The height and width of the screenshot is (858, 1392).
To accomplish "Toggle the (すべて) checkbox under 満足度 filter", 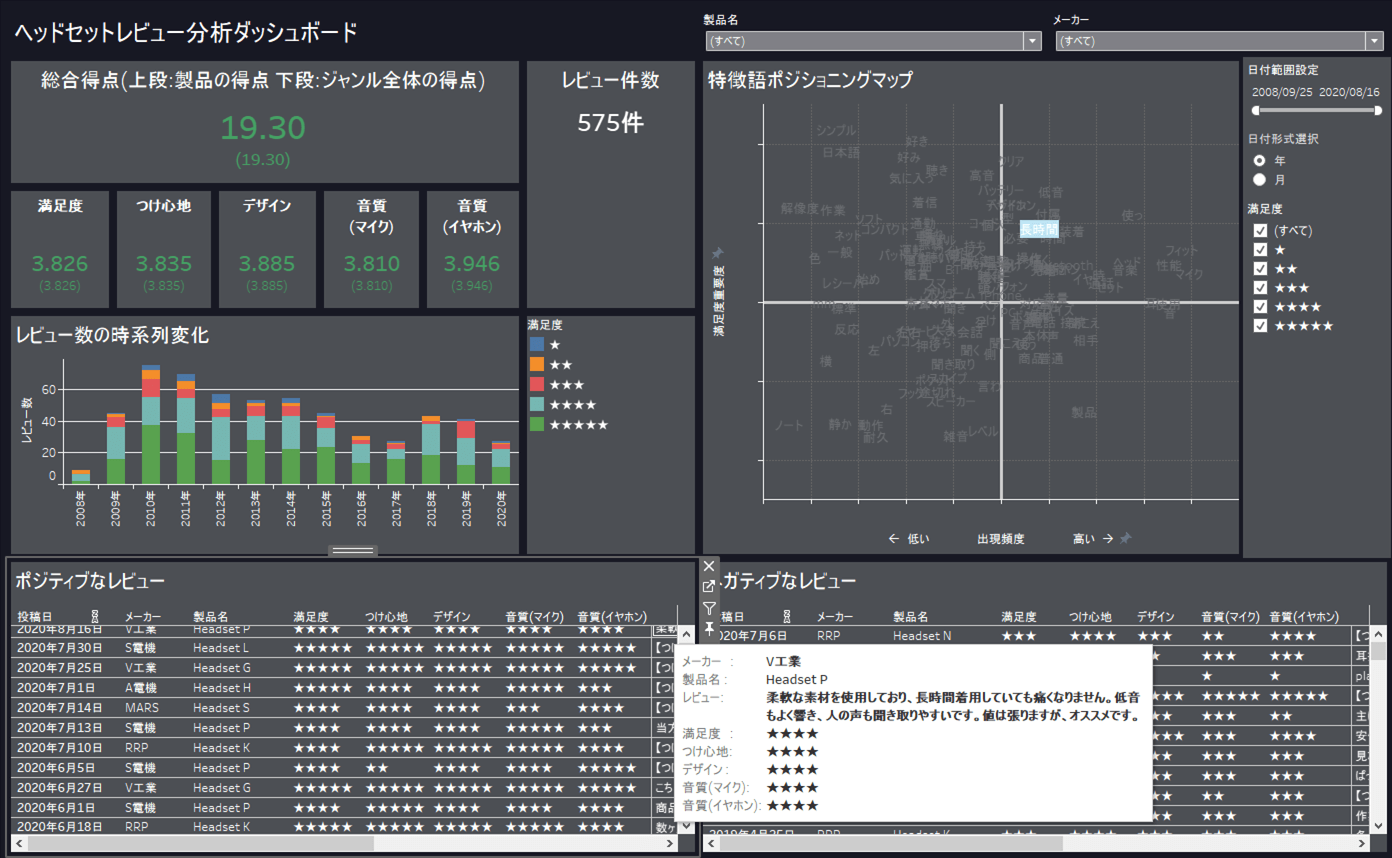I will point(1260,231).
